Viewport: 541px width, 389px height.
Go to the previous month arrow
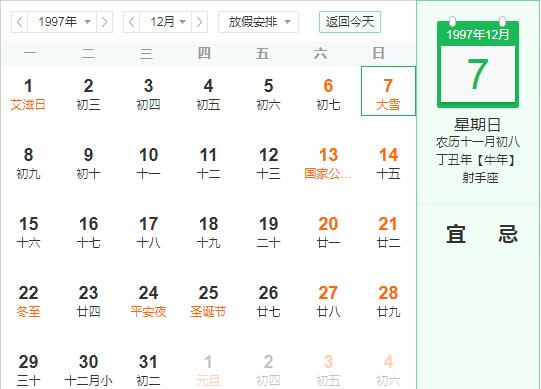pyautogui.click(x=131, y=22)
